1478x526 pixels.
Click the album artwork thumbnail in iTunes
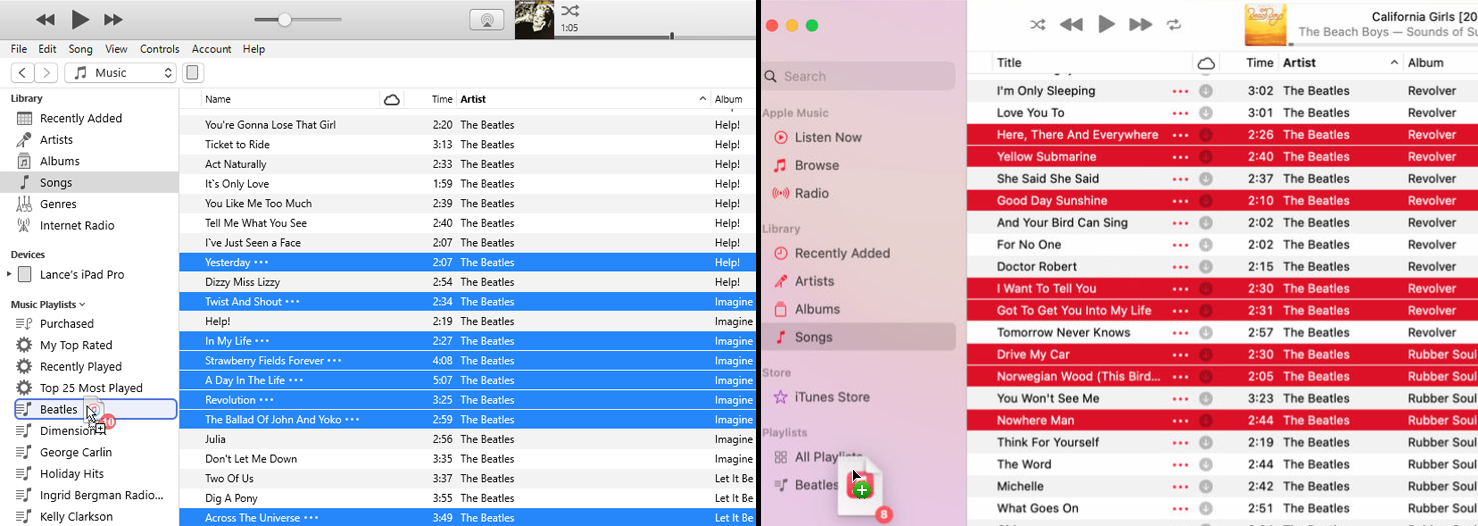pos(534,20)
